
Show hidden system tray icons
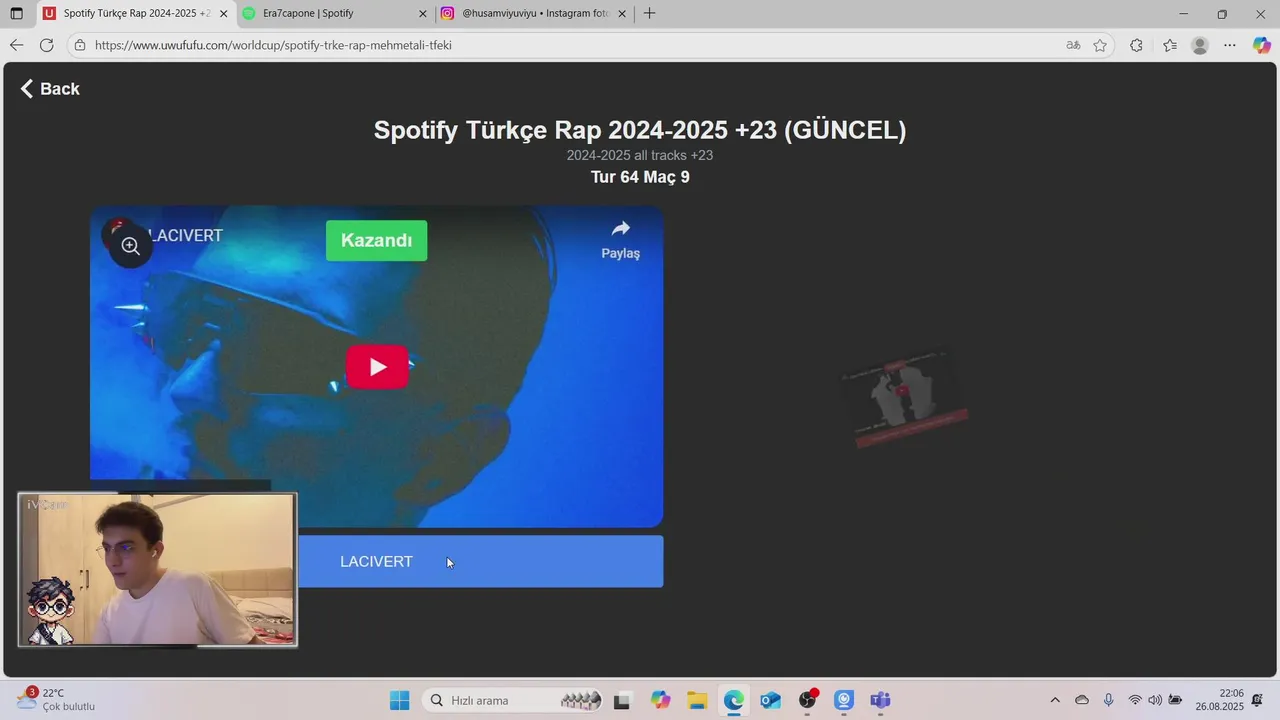pos(1054,700)
